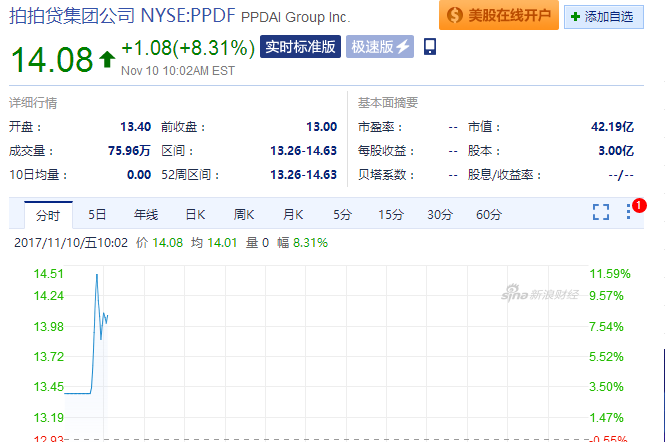Select the 月K chart tab
This screenshot has height=442, width=665.
[293, 215]
